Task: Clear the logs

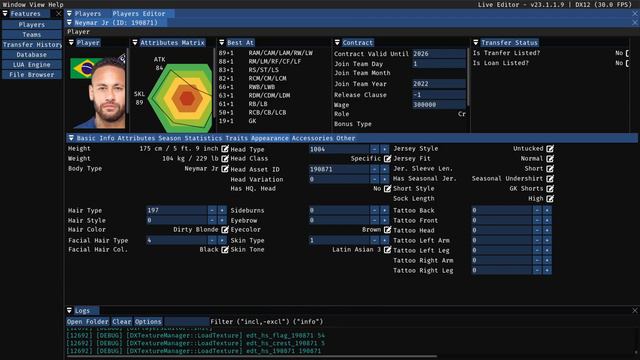Action: pos(122,322)
